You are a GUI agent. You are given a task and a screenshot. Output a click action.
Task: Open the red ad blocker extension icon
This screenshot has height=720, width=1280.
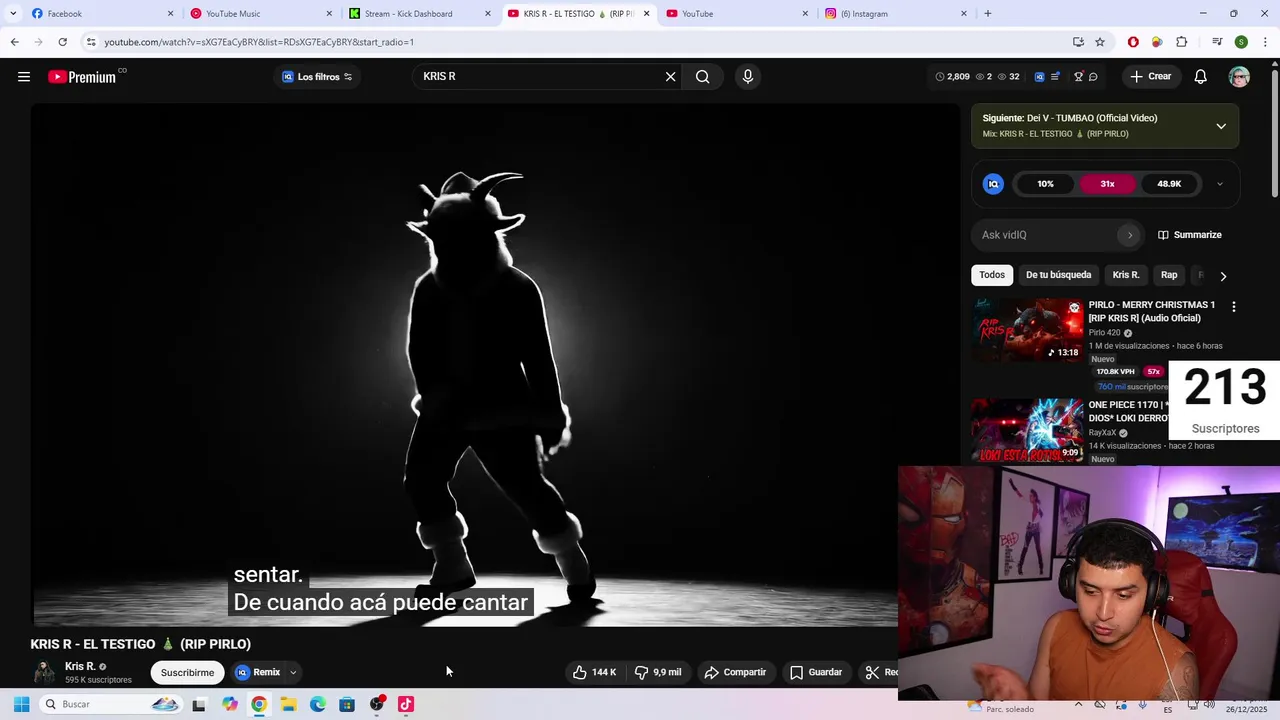1133,42
